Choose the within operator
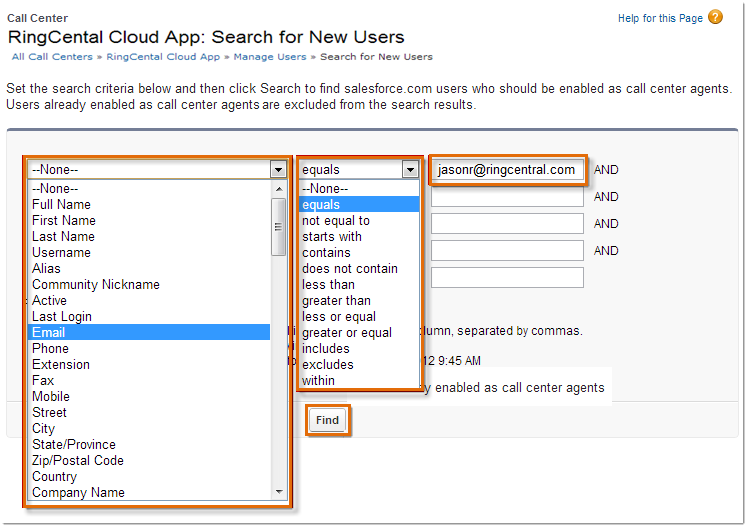 [359, 381]
